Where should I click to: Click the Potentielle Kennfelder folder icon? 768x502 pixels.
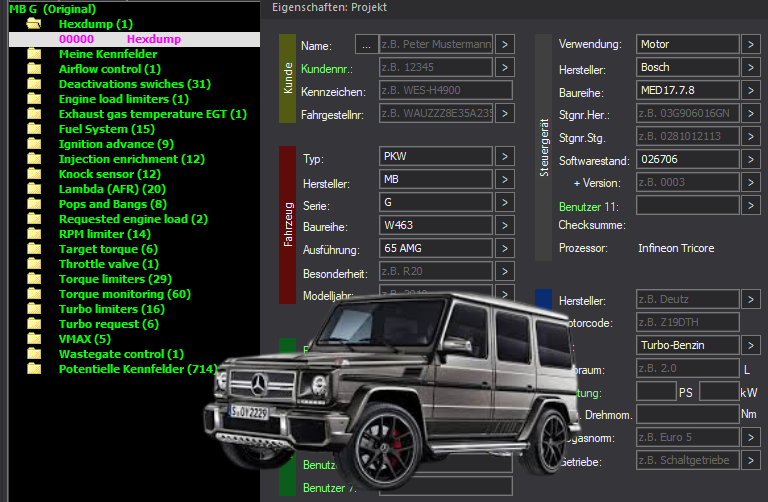tap(34, 369)
